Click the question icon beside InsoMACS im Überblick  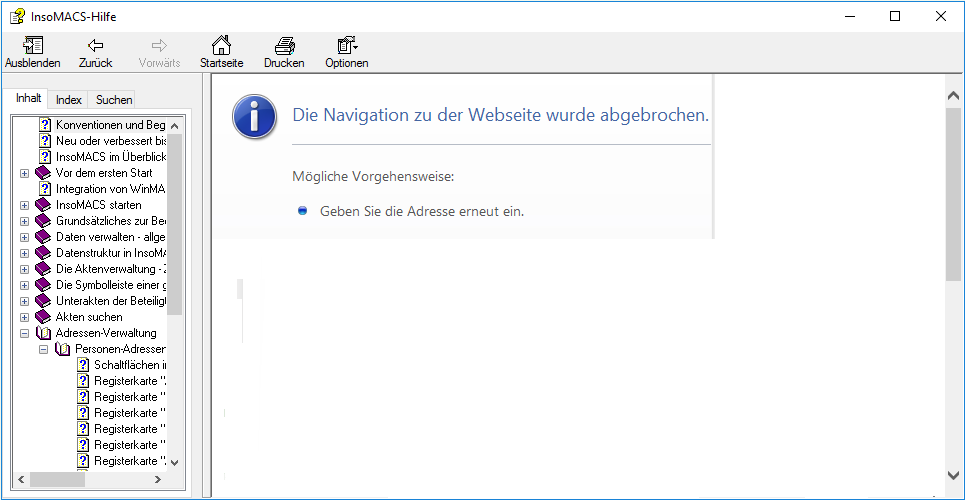45,157
